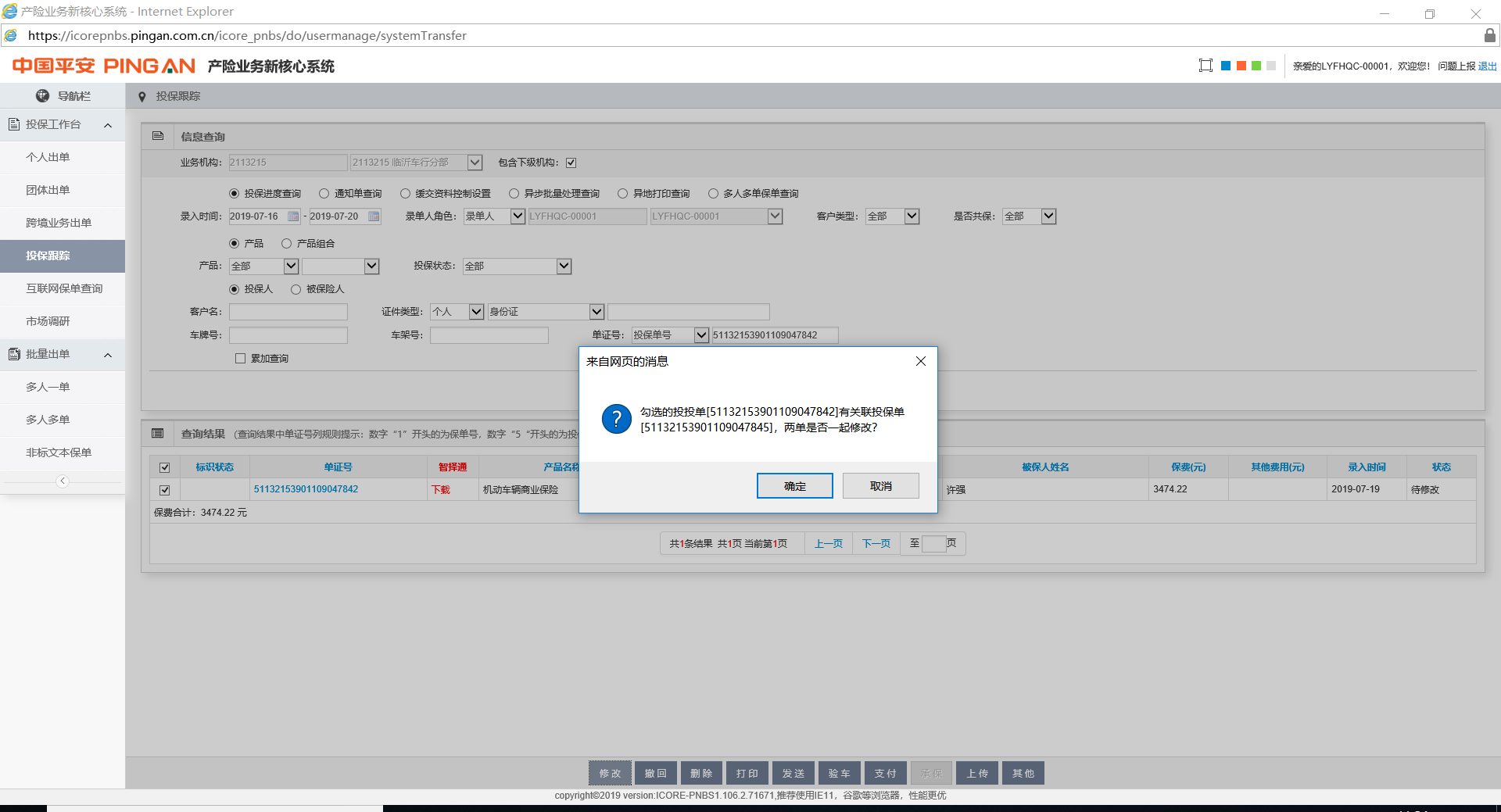
Task: Click 确定 in the confirmation dialog
Action: click(795, 486)
